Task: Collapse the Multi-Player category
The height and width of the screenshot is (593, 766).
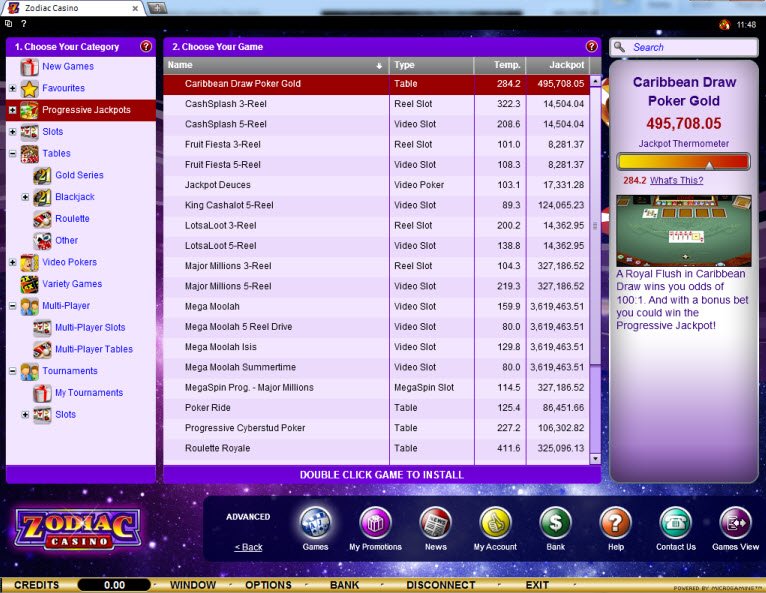Action: [x=13, y=306]
